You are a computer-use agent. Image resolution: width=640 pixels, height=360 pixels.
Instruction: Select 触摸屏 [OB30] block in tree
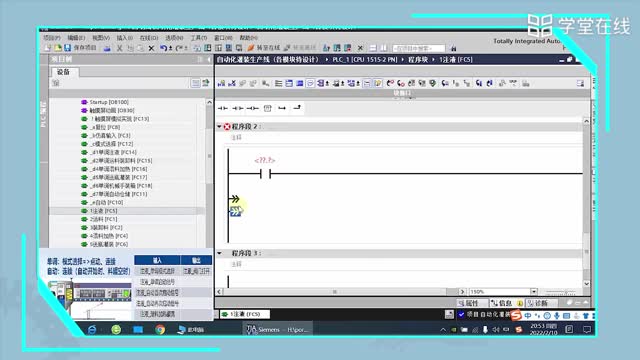[x=108, y=110]
